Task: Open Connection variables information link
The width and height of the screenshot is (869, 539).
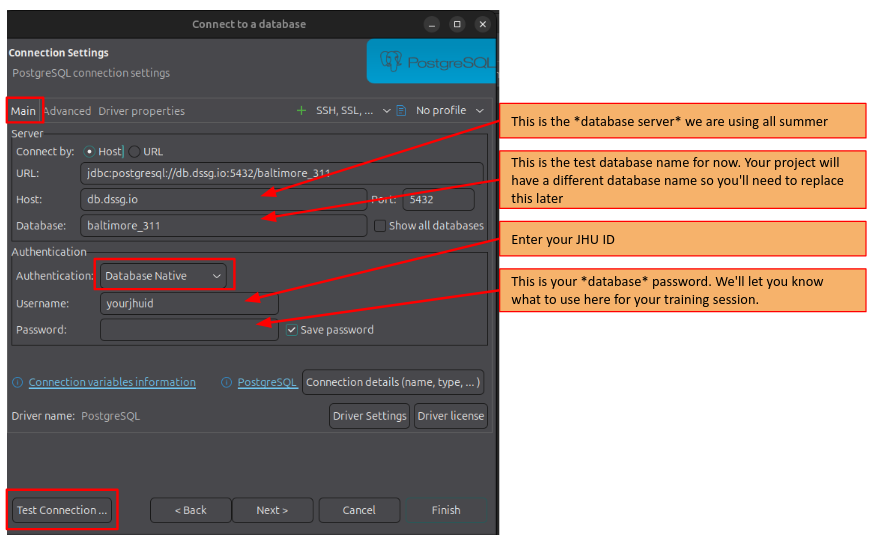Action: click(112, 382)
